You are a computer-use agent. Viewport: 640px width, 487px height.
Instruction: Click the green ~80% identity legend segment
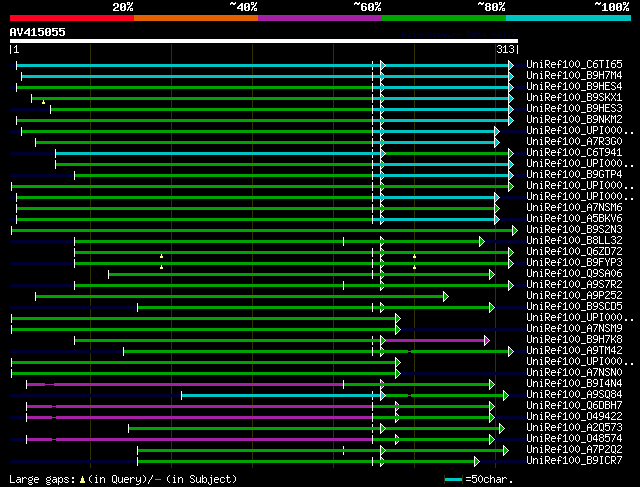tap(444, 18)
